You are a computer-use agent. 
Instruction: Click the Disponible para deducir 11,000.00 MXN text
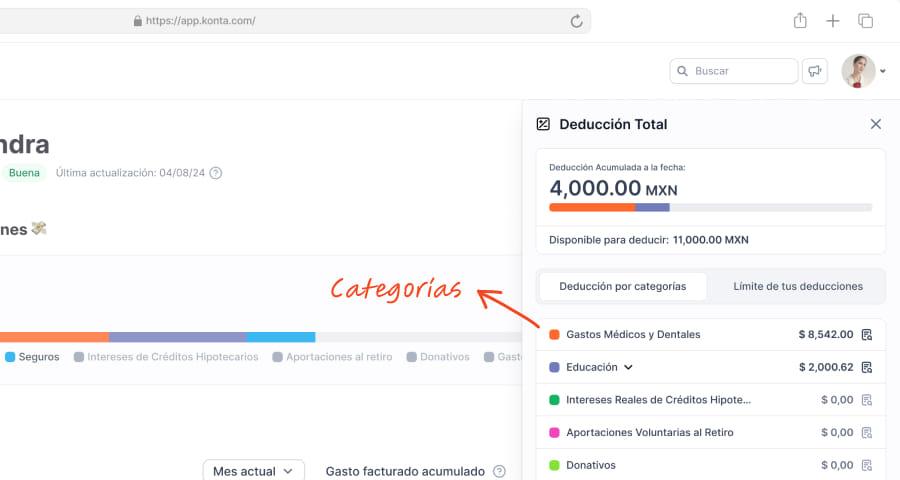click(649, 240)
